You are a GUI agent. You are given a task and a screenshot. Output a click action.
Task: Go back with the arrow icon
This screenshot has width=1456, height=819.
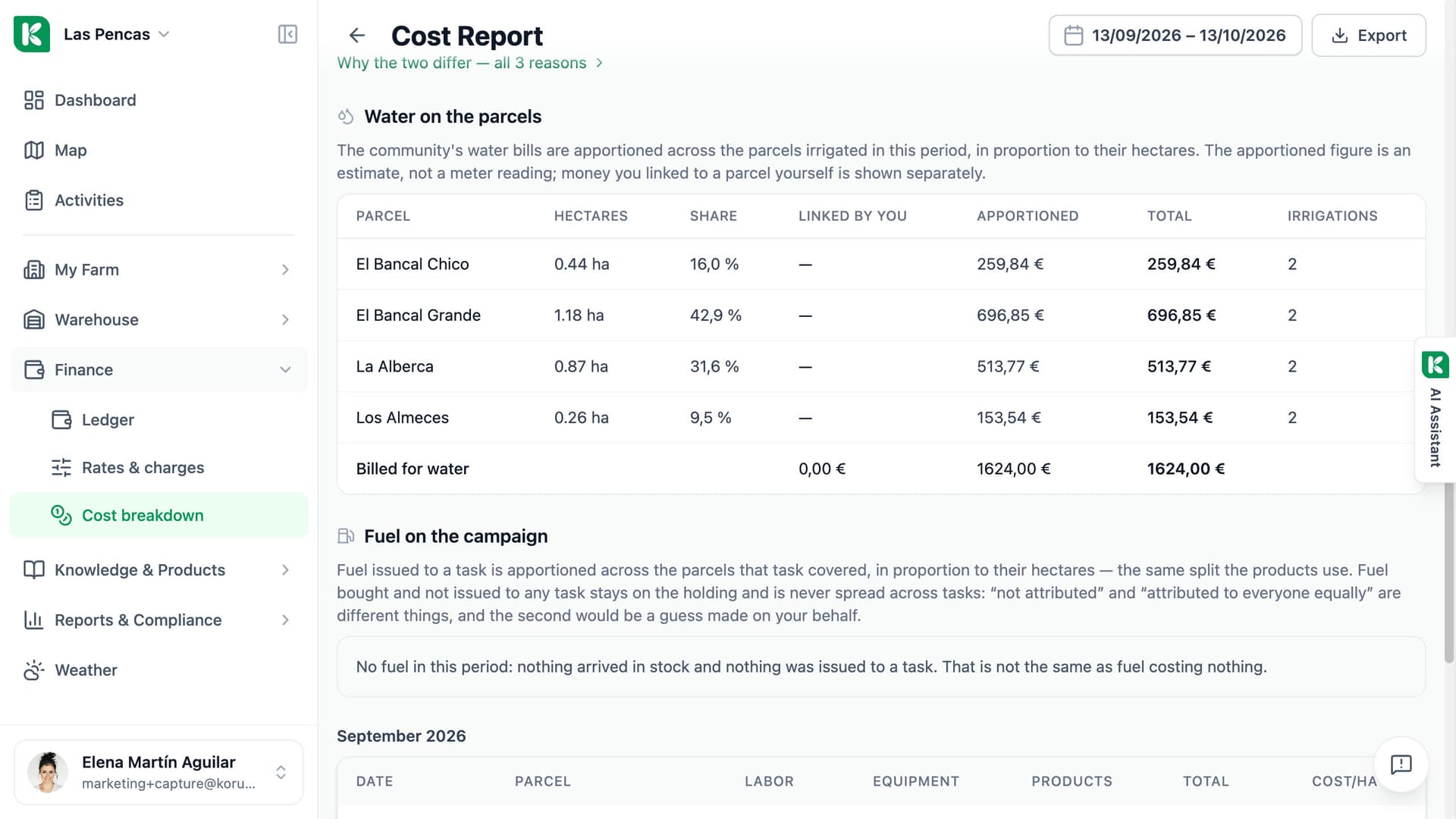pyautogui.click(x=357, y=36)
